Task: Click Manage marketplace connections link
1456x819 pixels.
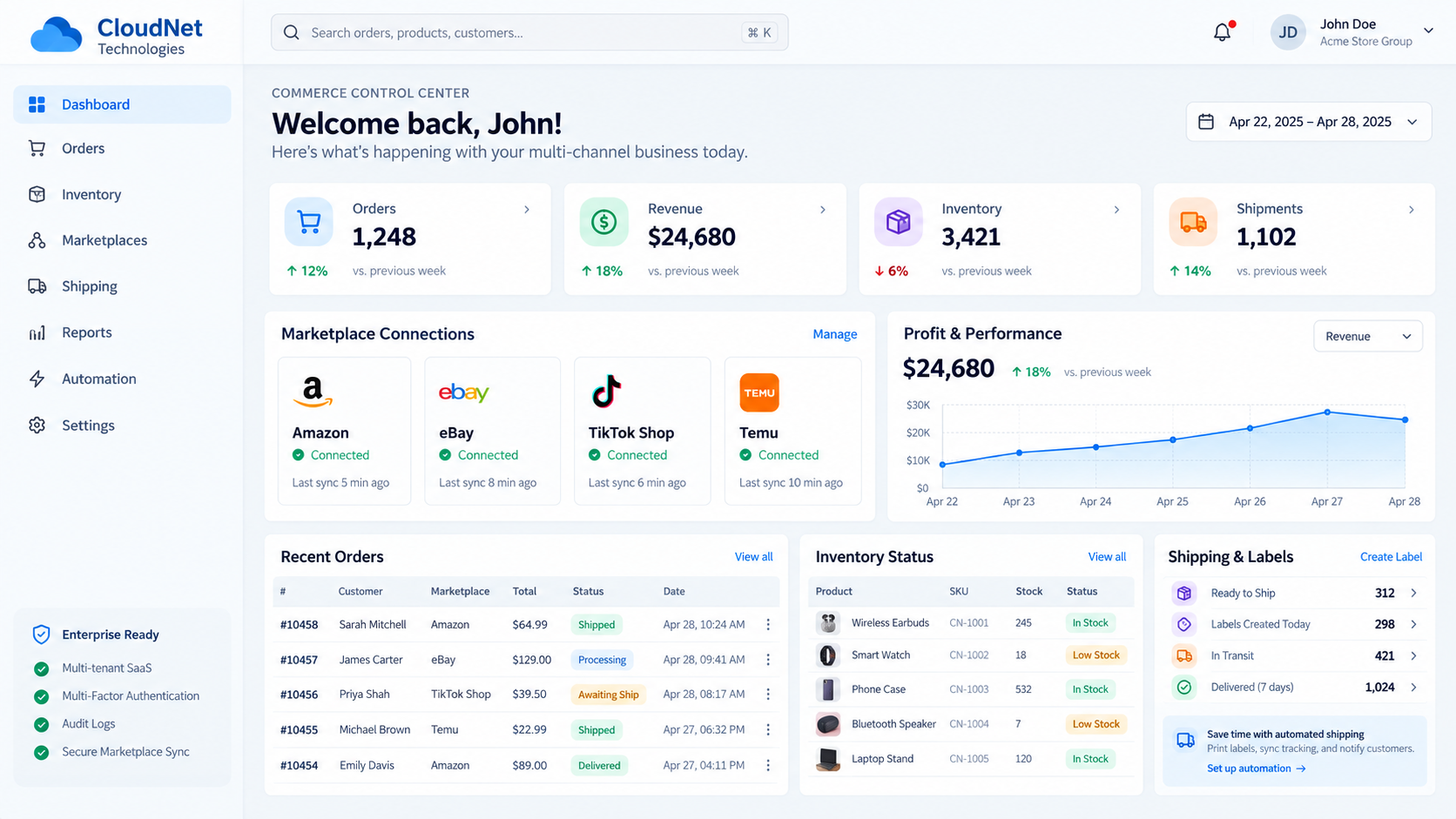Action: click(834, 334)
